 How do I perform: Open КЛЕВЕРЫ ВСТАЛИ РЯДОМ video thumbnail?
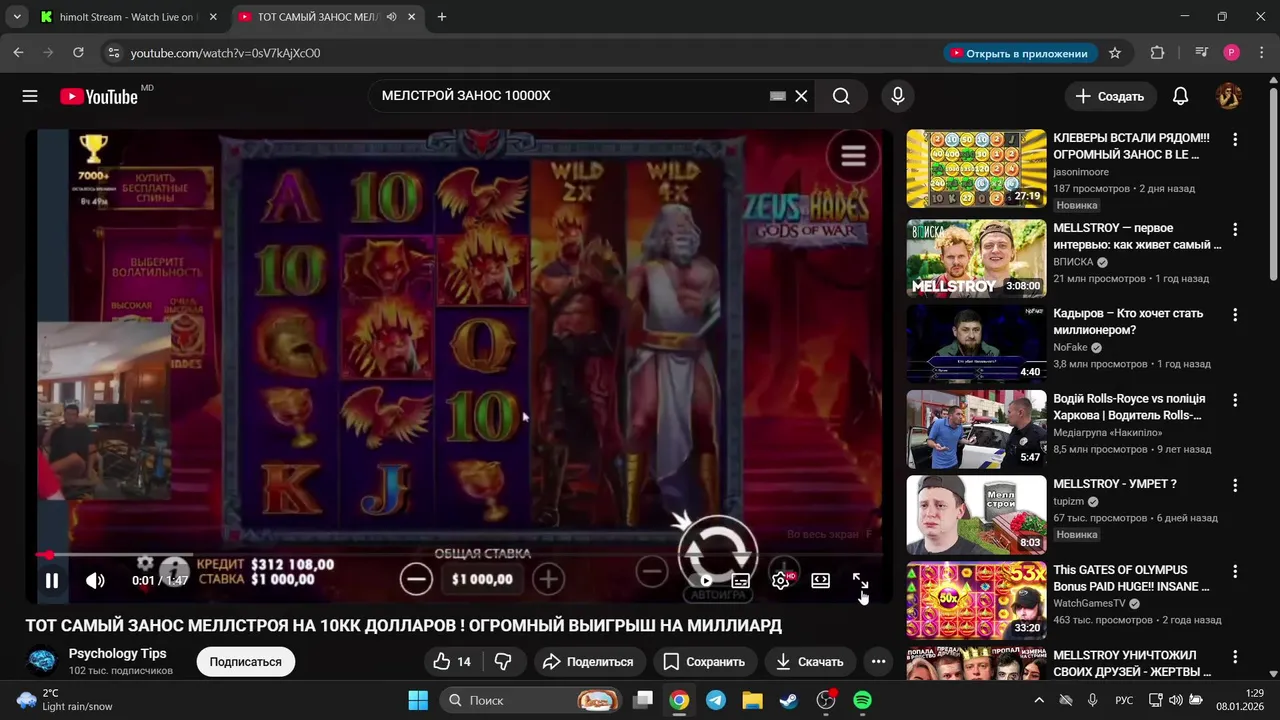tap(976, 168)
